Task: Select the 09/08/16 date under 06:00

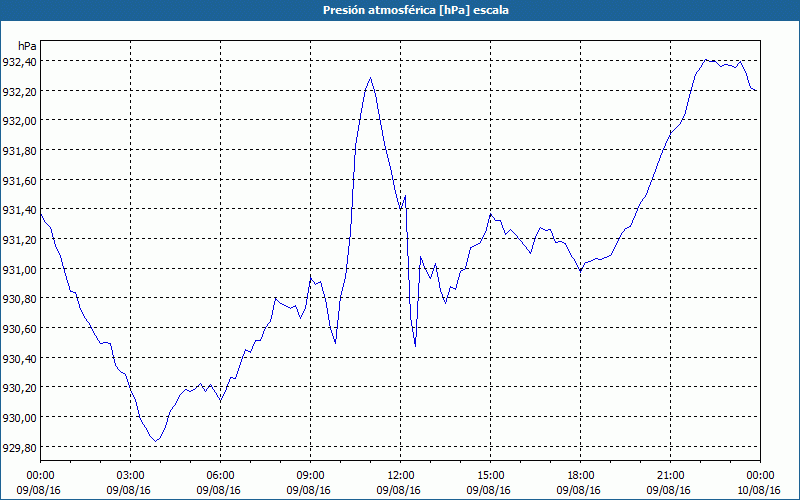Action: click(218, 490)
